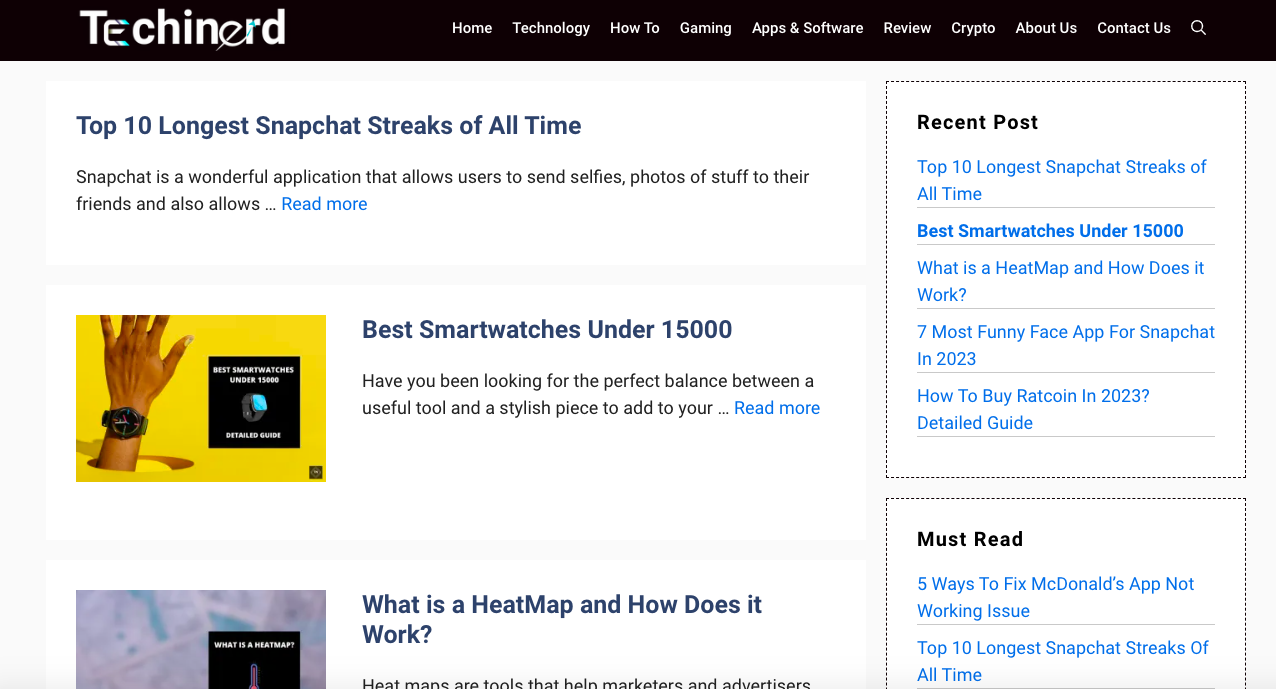Click the Must Read sidebar heading

click(x=970, y=539)
